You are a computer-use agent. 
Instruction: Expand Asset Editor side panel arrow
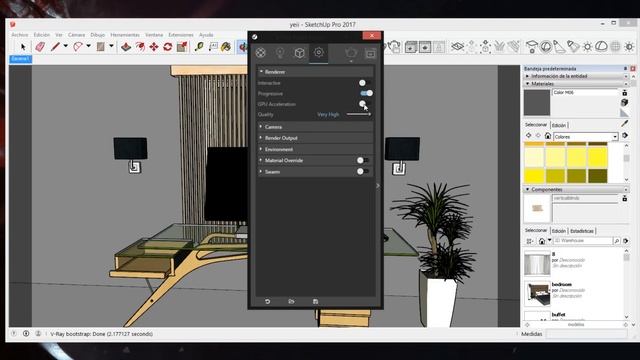378,186
